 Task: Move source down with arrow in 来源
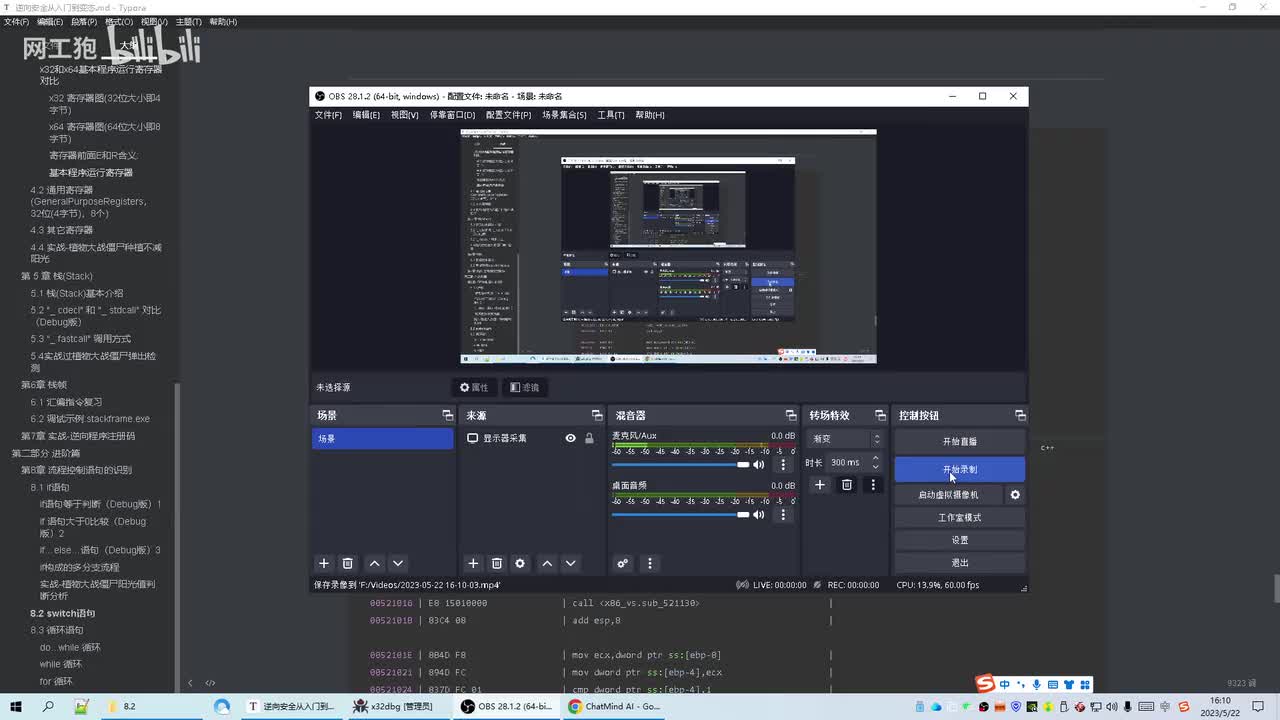[570, 564]
